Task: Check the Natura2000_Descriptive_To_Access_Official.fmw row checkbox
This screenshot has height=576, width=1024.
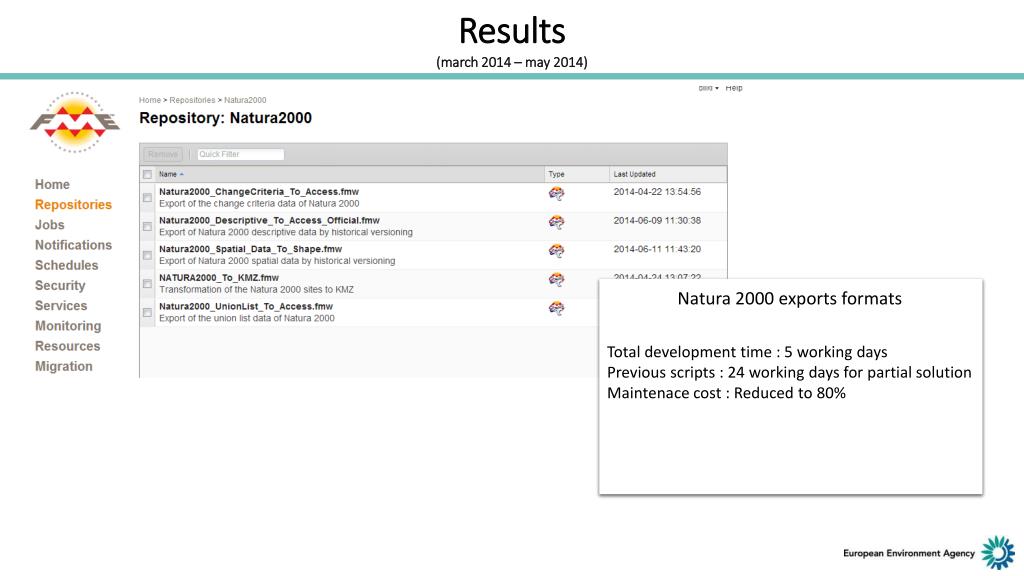Action: click(x=147, y=226)
